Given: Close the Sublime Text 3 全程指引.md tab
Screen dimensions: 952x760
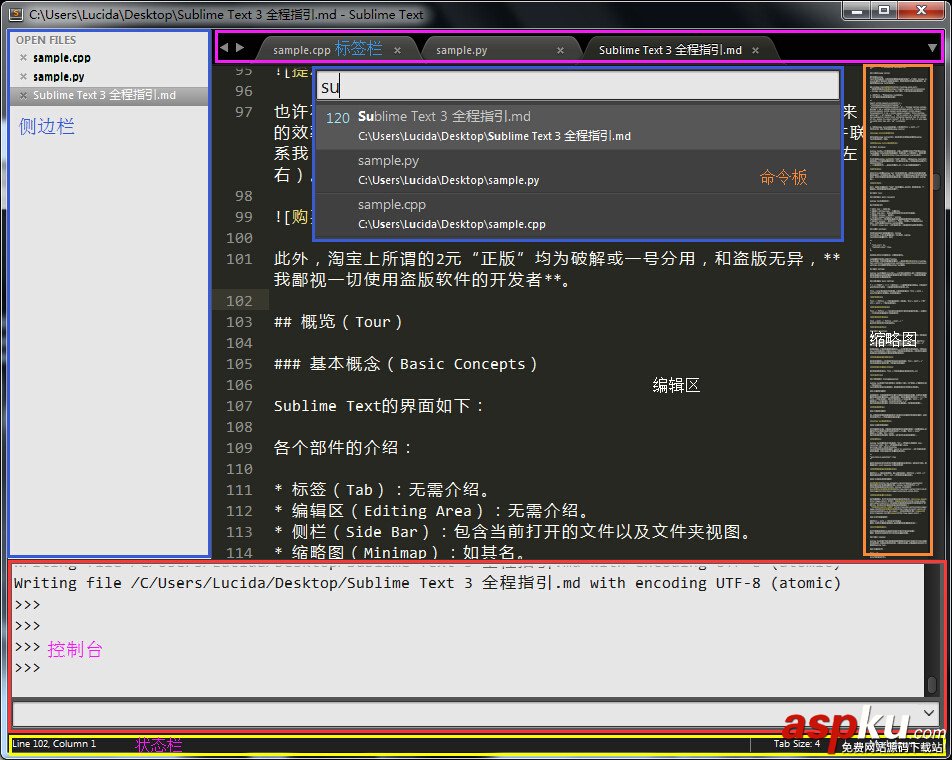Looking at the screenshot, I should 755,50.
